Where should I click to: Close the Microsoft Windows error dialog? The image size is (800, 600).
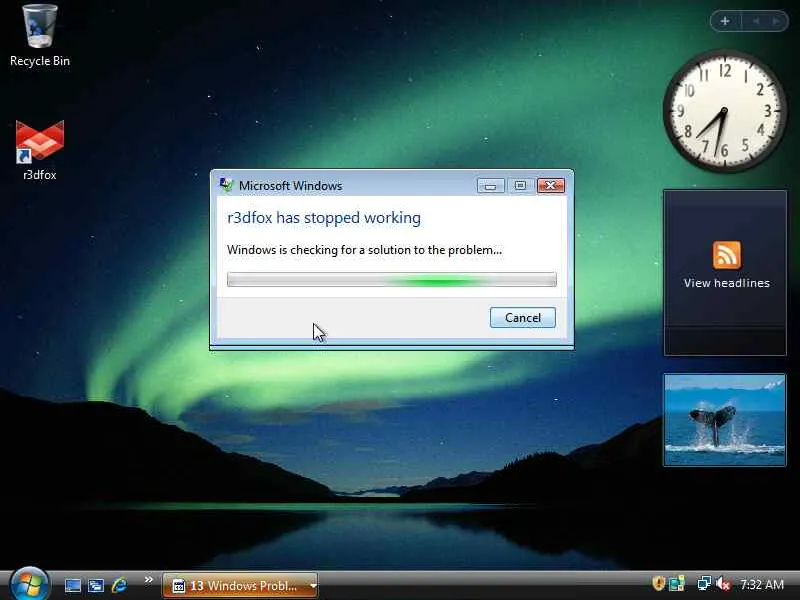551,186
